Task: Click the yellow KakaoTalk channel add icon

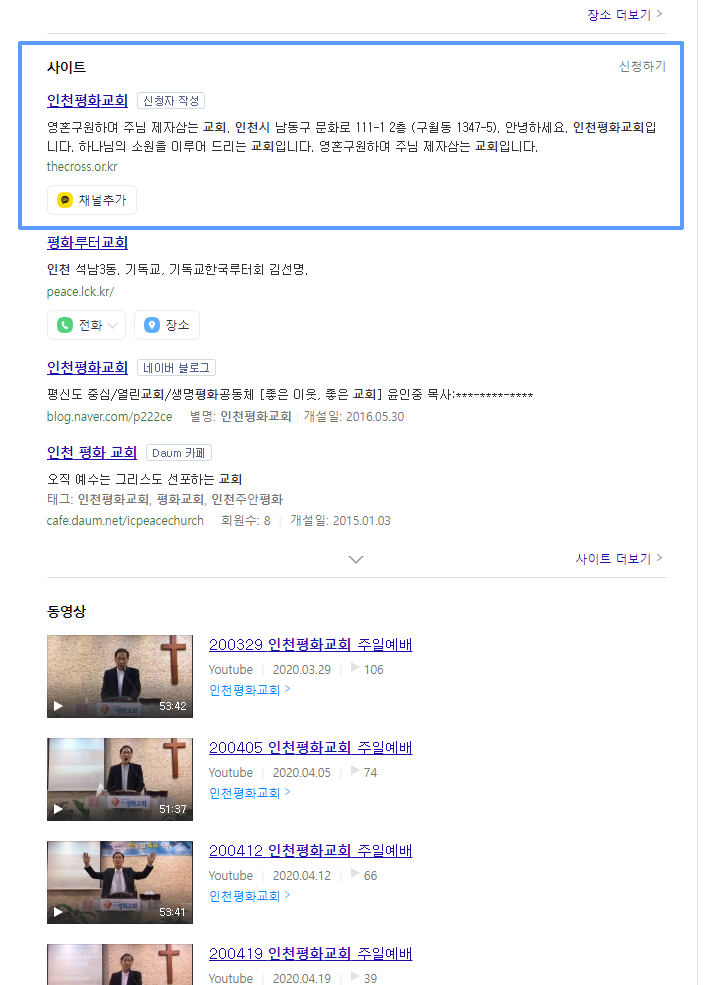Action: tap(65, 200)
